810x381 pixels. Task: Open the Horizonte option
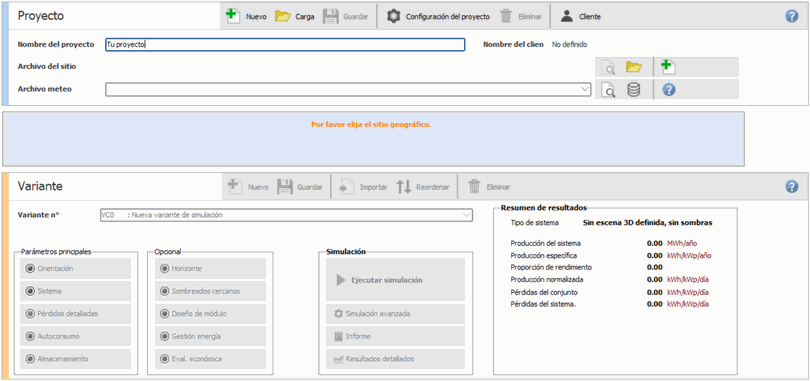click(x=210, y=268)
